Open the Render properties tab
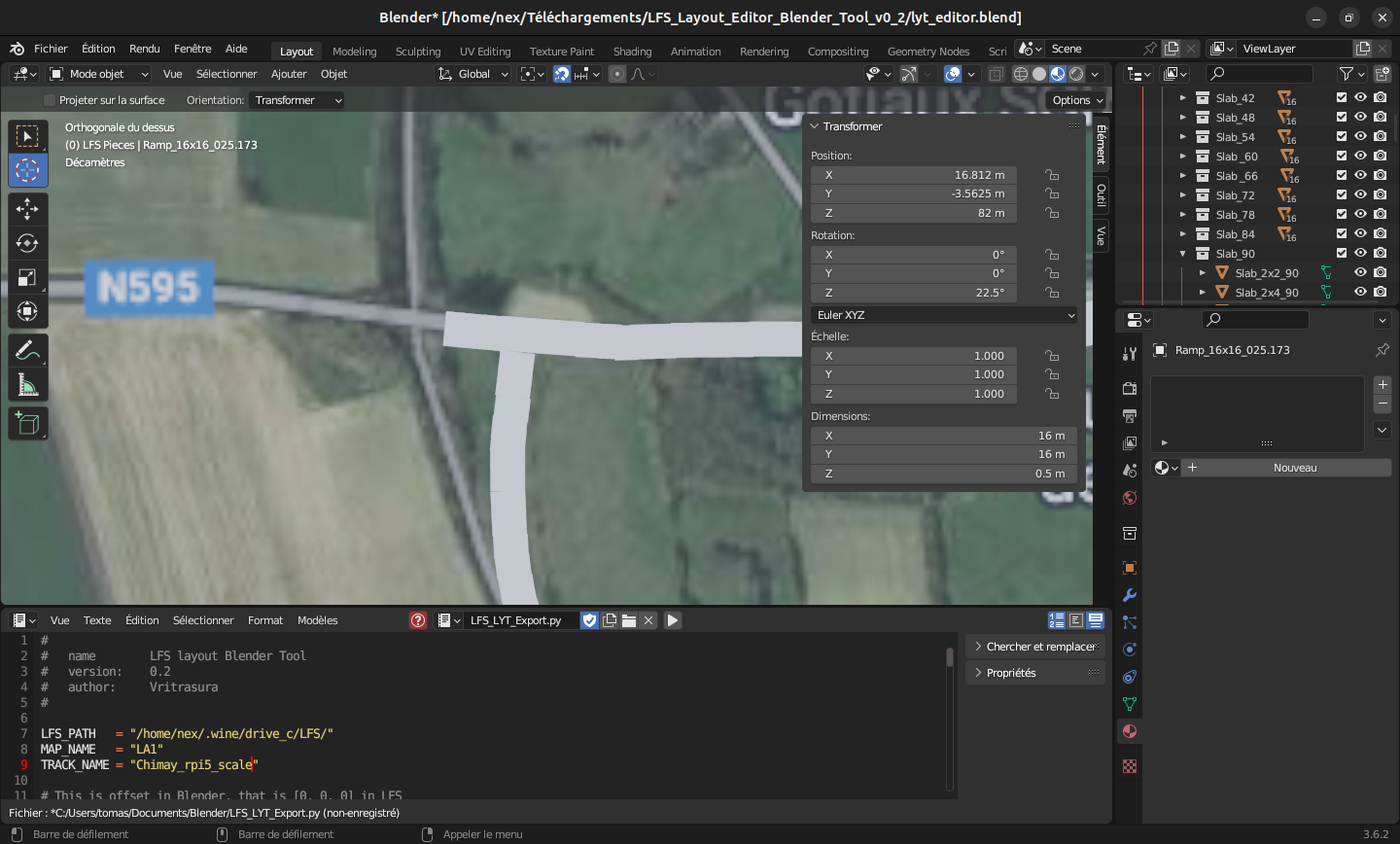 (1130, 389)
